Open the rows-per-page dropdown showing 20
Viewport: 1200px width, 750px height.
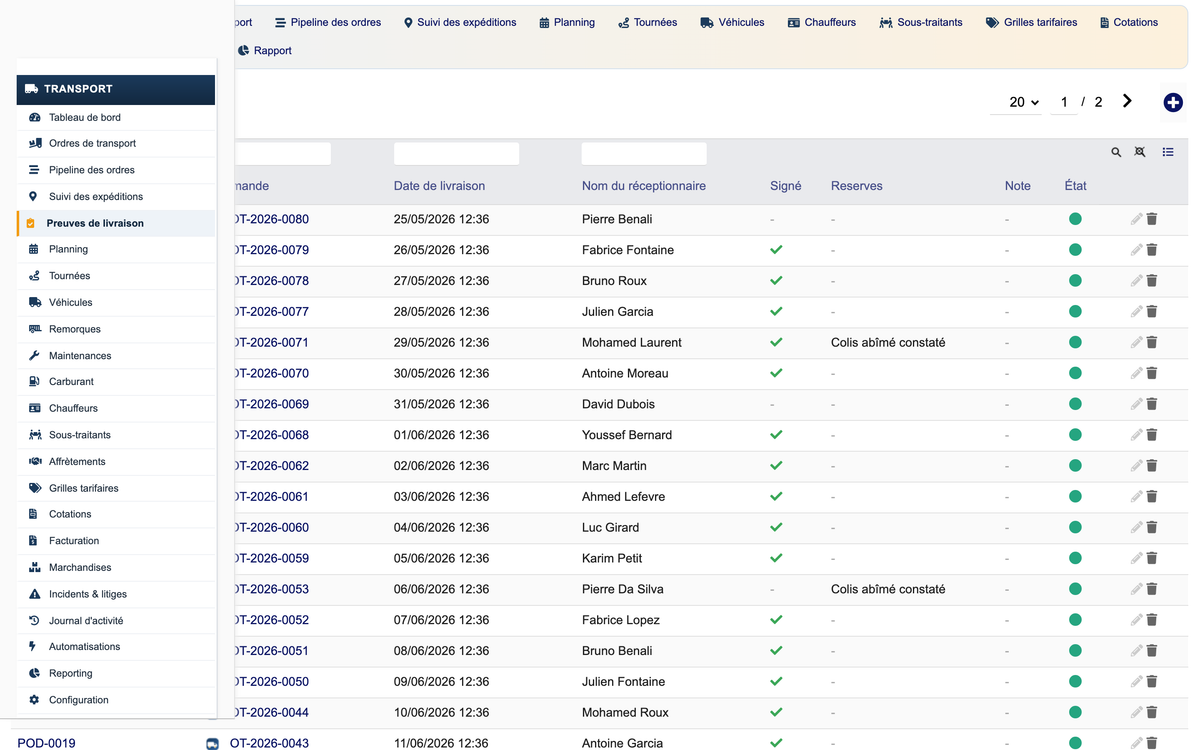(x=1018, y=102)
